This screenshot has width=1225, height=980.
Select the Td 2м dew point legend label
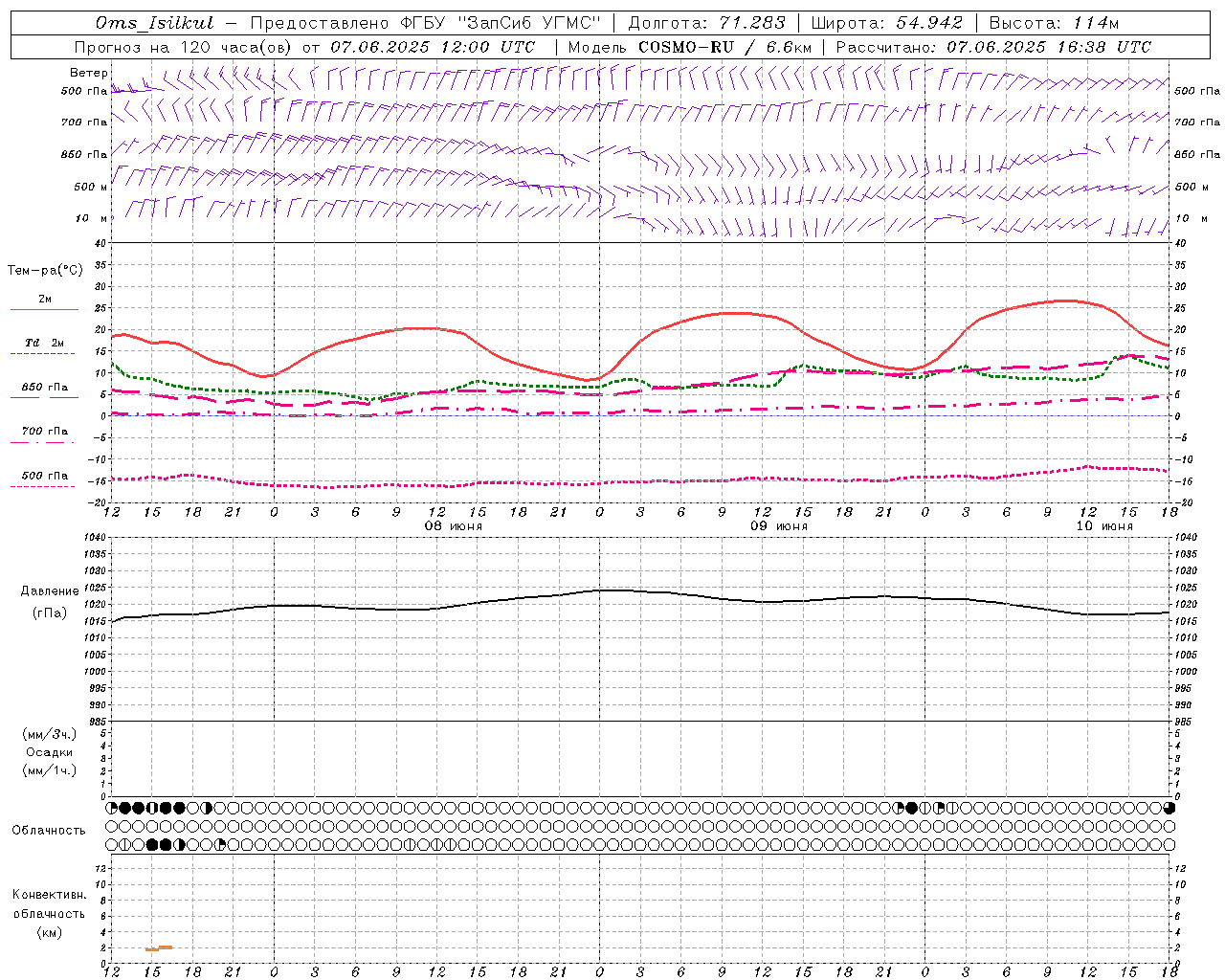pyautogui.click(x=45, y=343)
